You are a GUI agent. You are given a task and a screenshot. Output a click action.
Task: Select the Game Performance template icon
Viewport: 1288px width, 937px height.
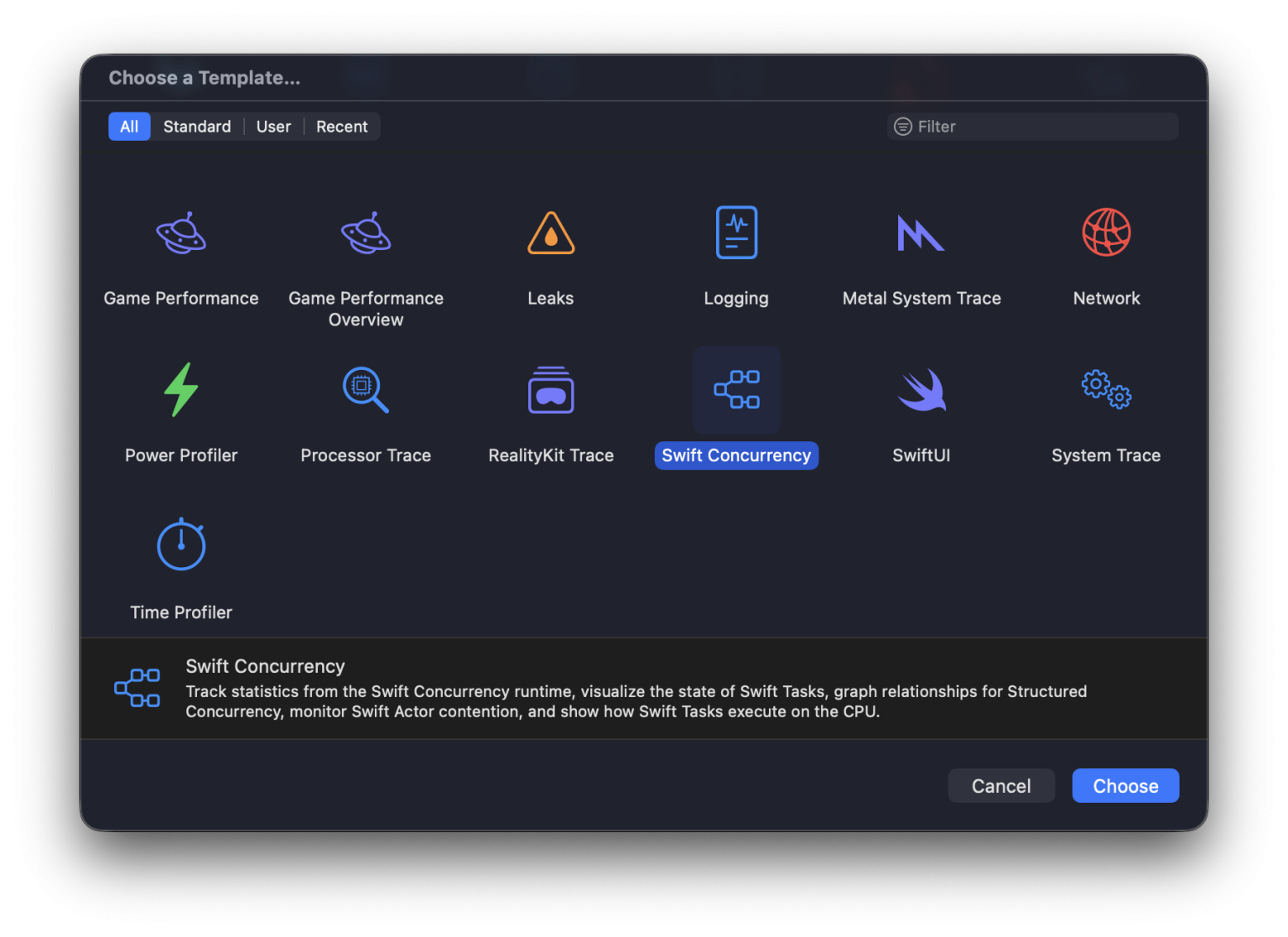click(181, 232)
